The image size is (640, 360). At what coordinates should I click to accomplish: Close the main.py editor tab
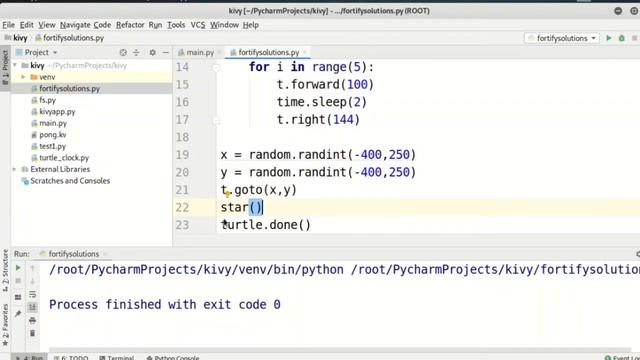[219, 52]
